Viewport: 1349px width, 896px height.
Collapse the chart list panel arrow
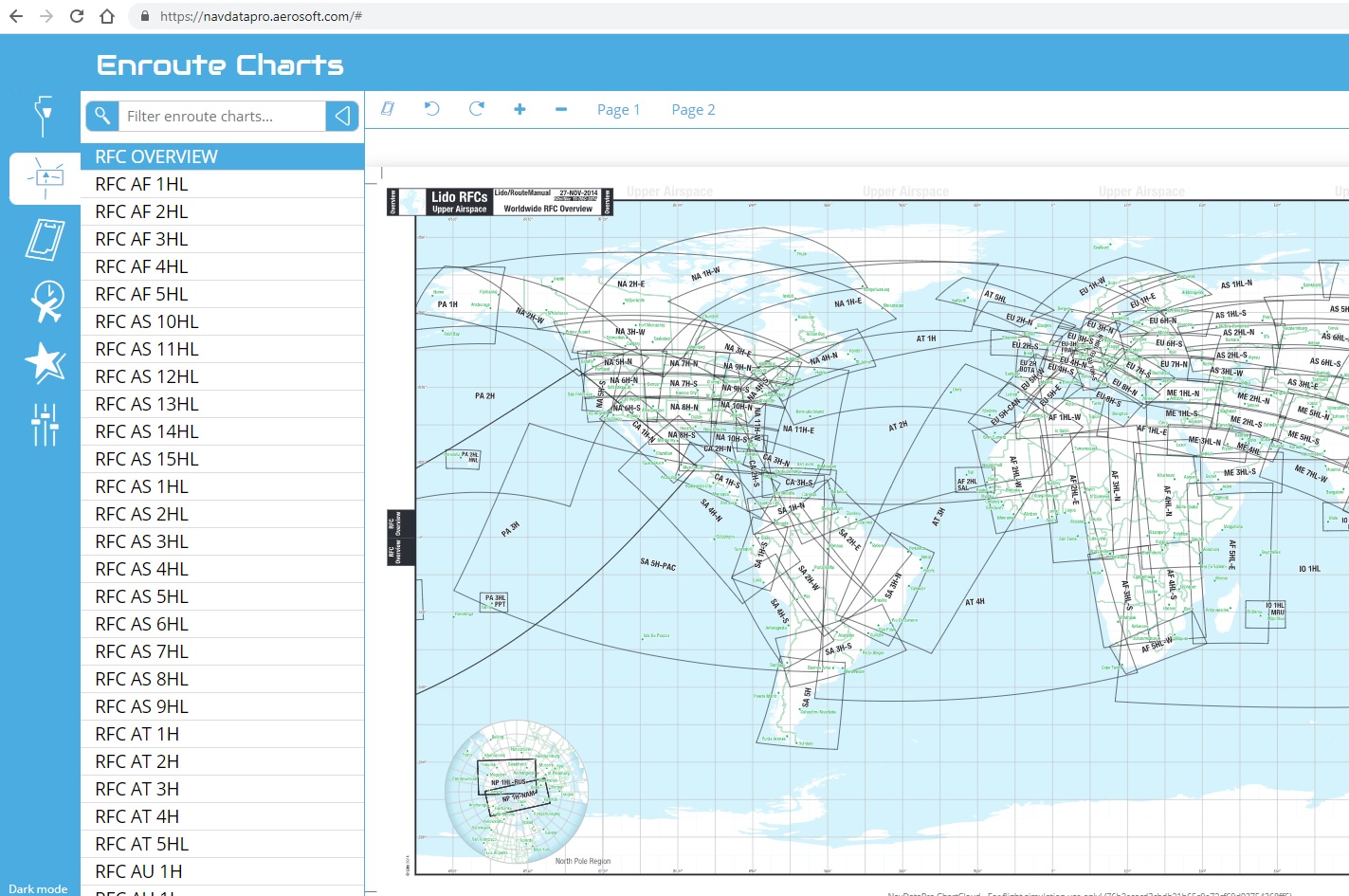(342, 116)
